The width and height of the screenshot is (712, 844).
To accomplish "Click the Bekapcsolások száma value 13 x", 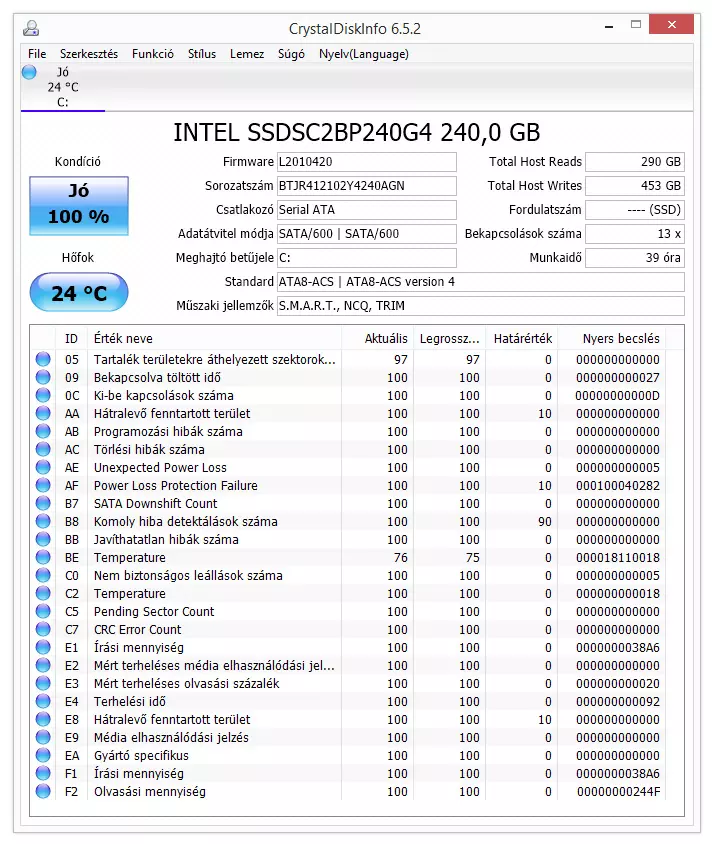I will tap(635, 234).
